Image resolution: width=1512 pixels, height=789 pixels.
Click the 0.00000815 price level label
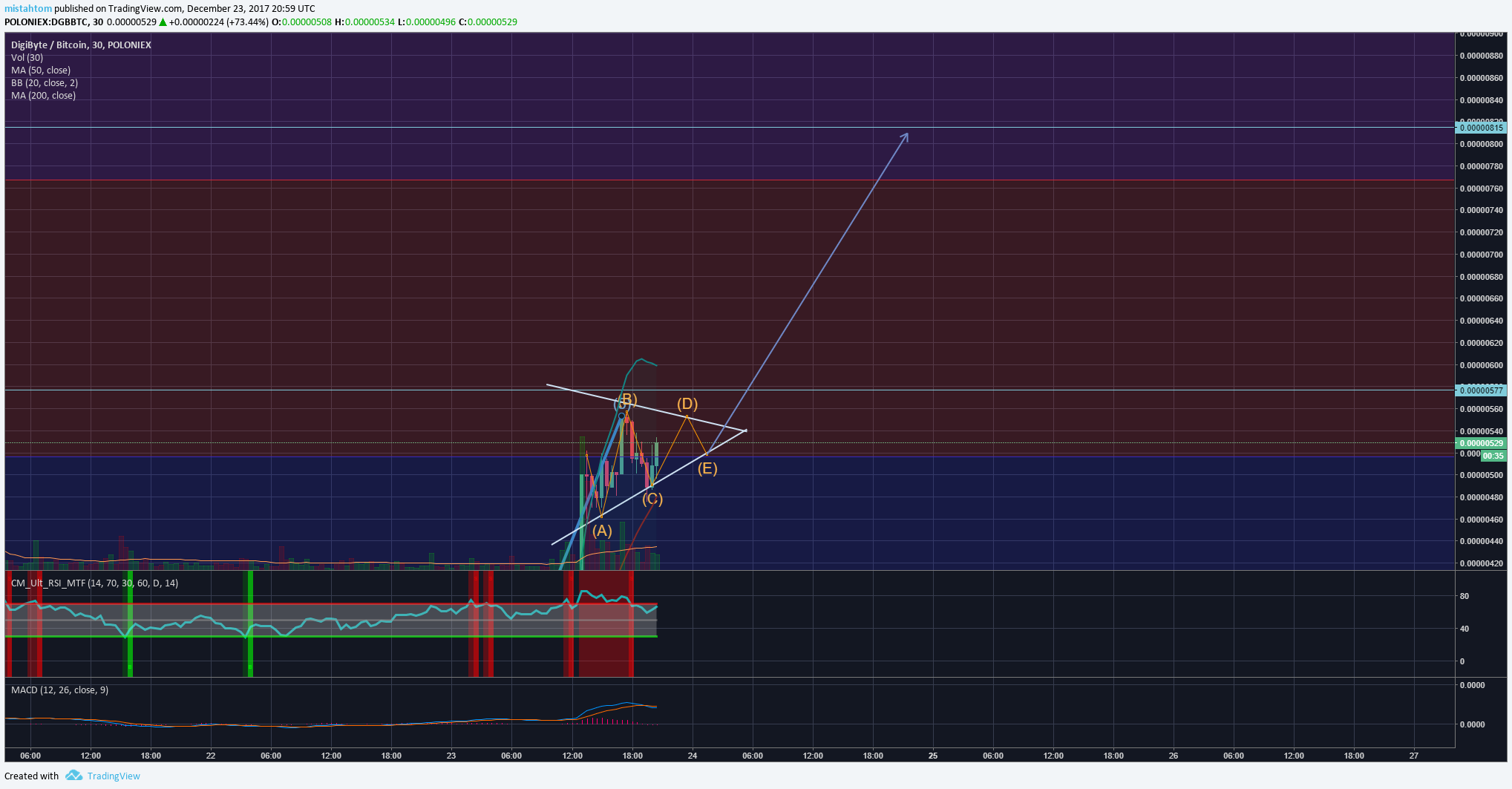click(1481, 128)
